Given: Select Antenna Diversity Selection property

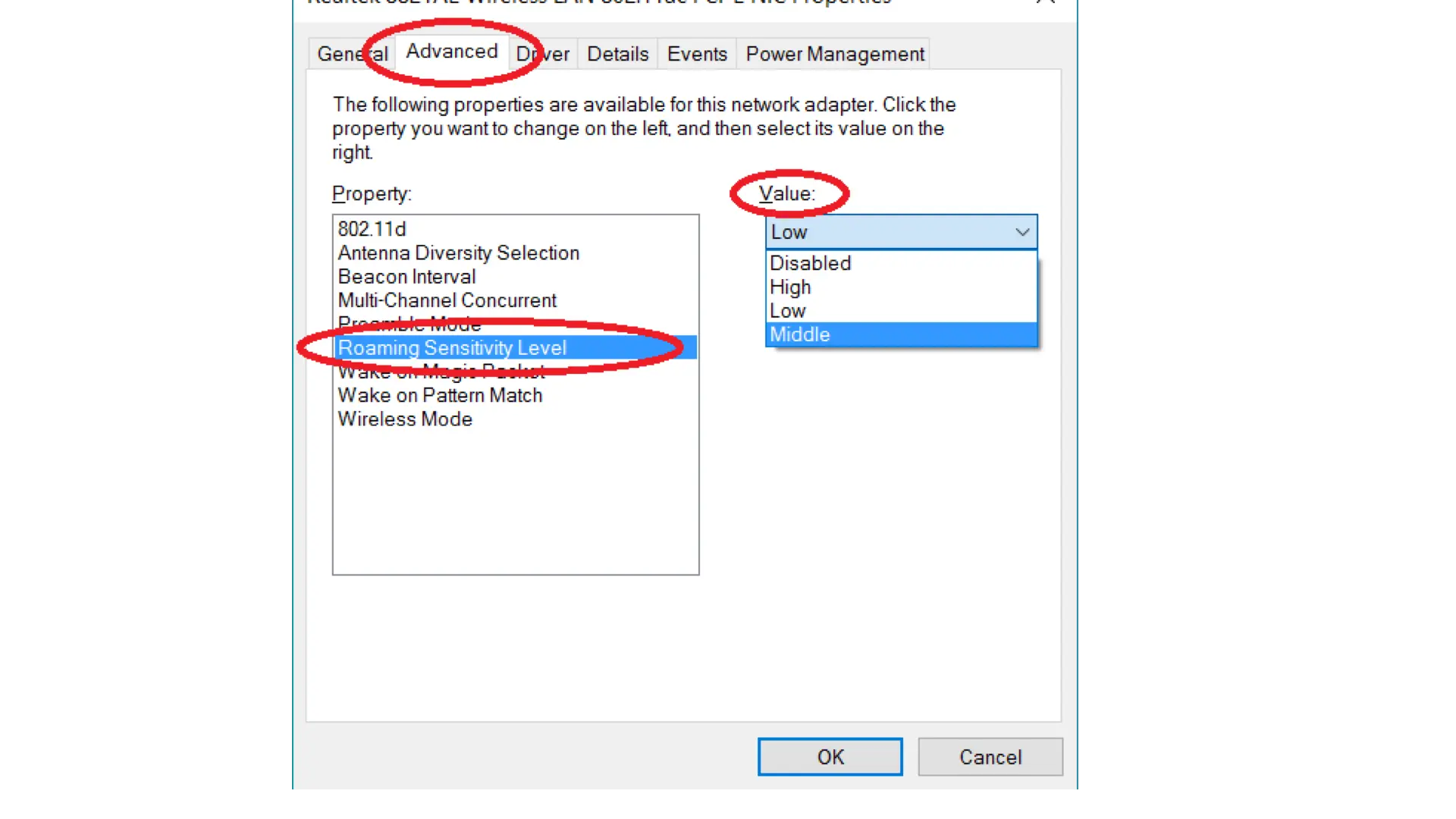Looking at the screenshot, I should (x=458, y=252).
